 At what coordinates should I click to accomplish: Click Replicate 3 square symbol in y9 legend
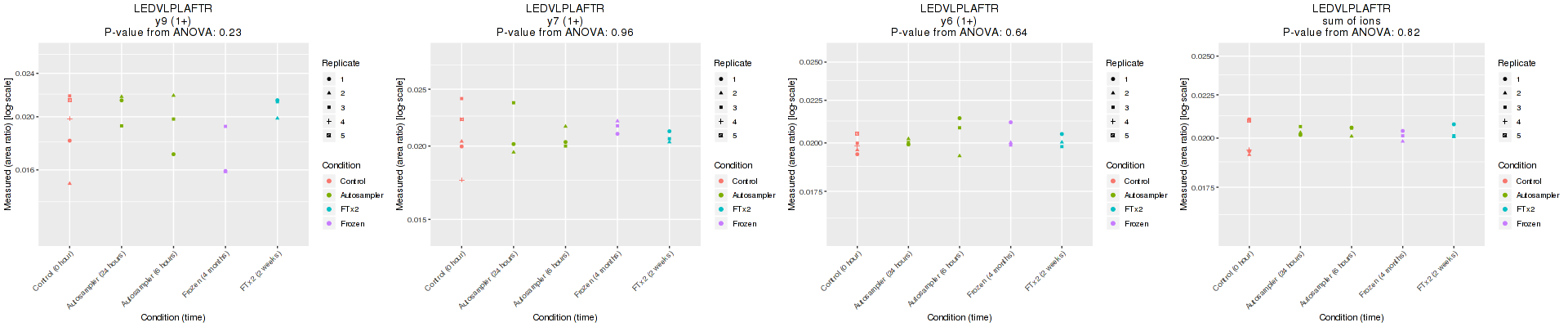click(329, 108)
